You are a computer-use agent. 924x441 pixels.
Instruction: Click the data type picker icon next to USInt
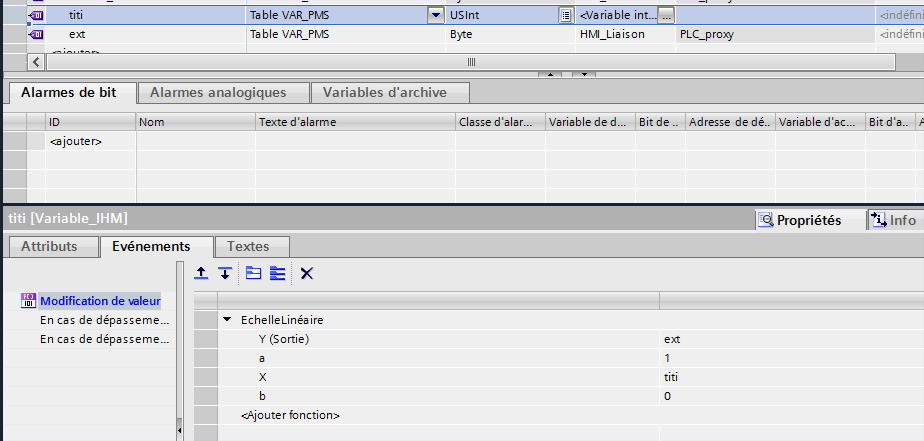tap(566, 15)
